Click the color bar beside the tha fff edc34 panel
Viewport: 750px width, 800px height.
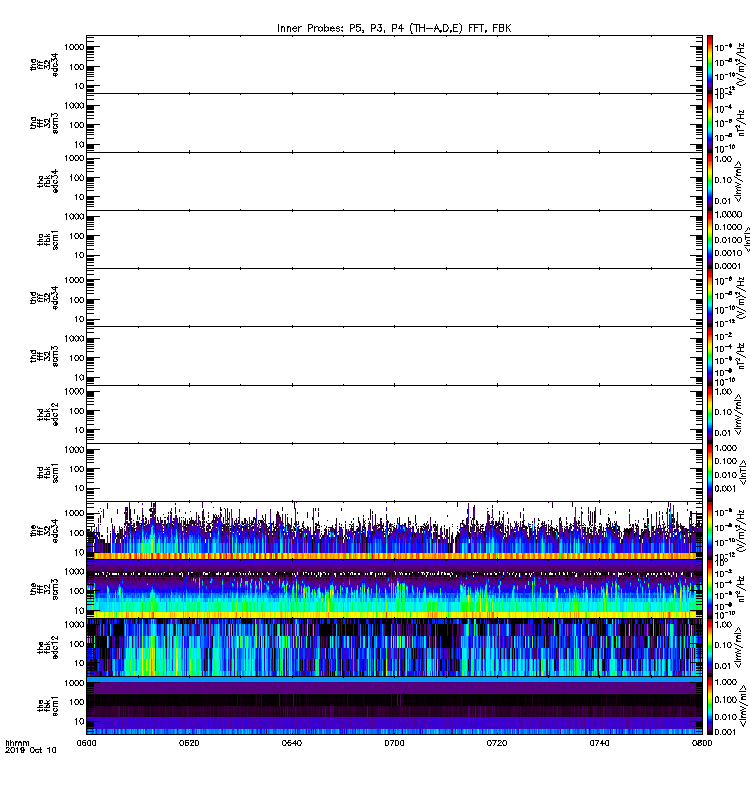(x=710, y=64)
